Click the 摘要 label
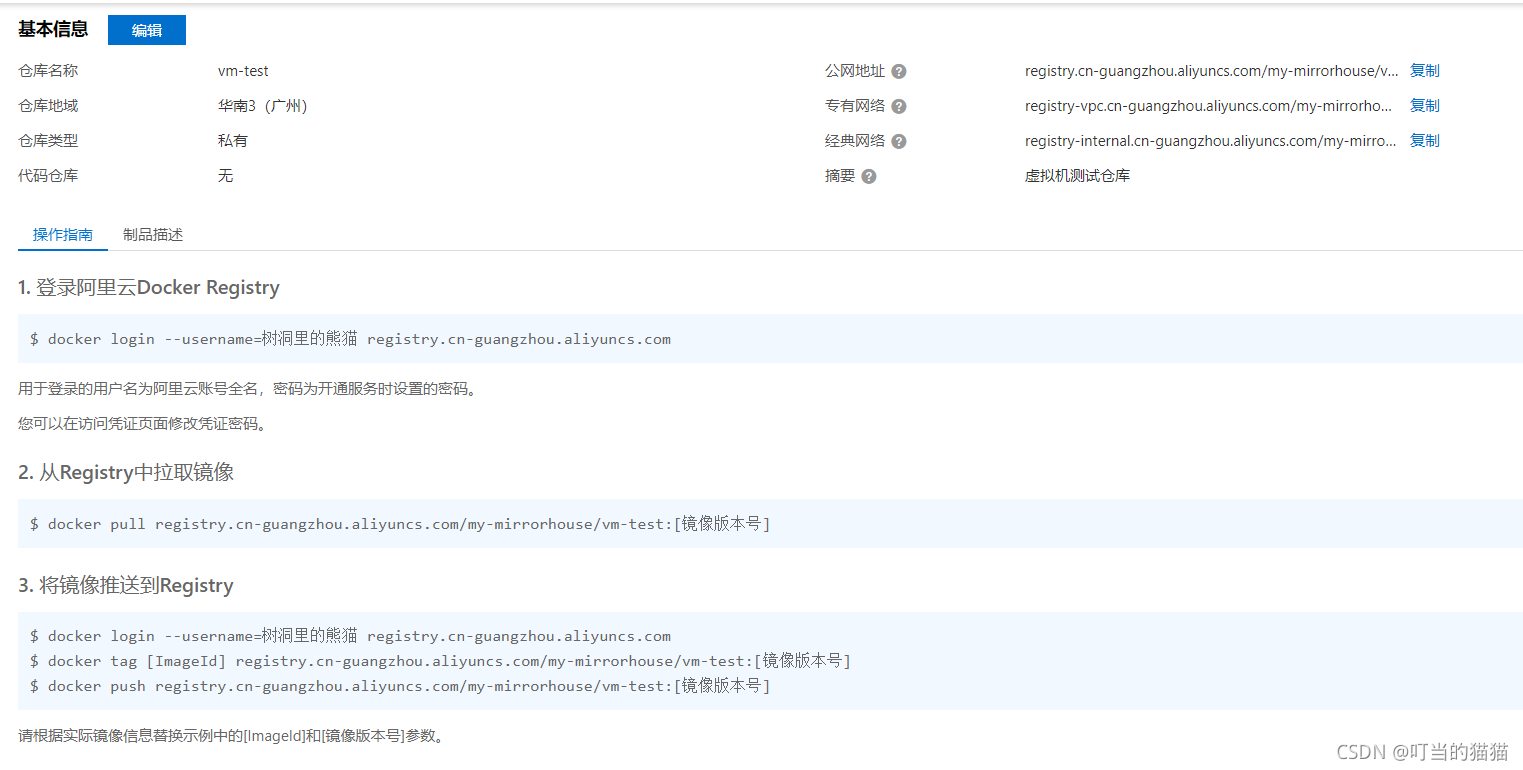The image size is (1523, 770). pyautogui.click(x=840, y=176)
